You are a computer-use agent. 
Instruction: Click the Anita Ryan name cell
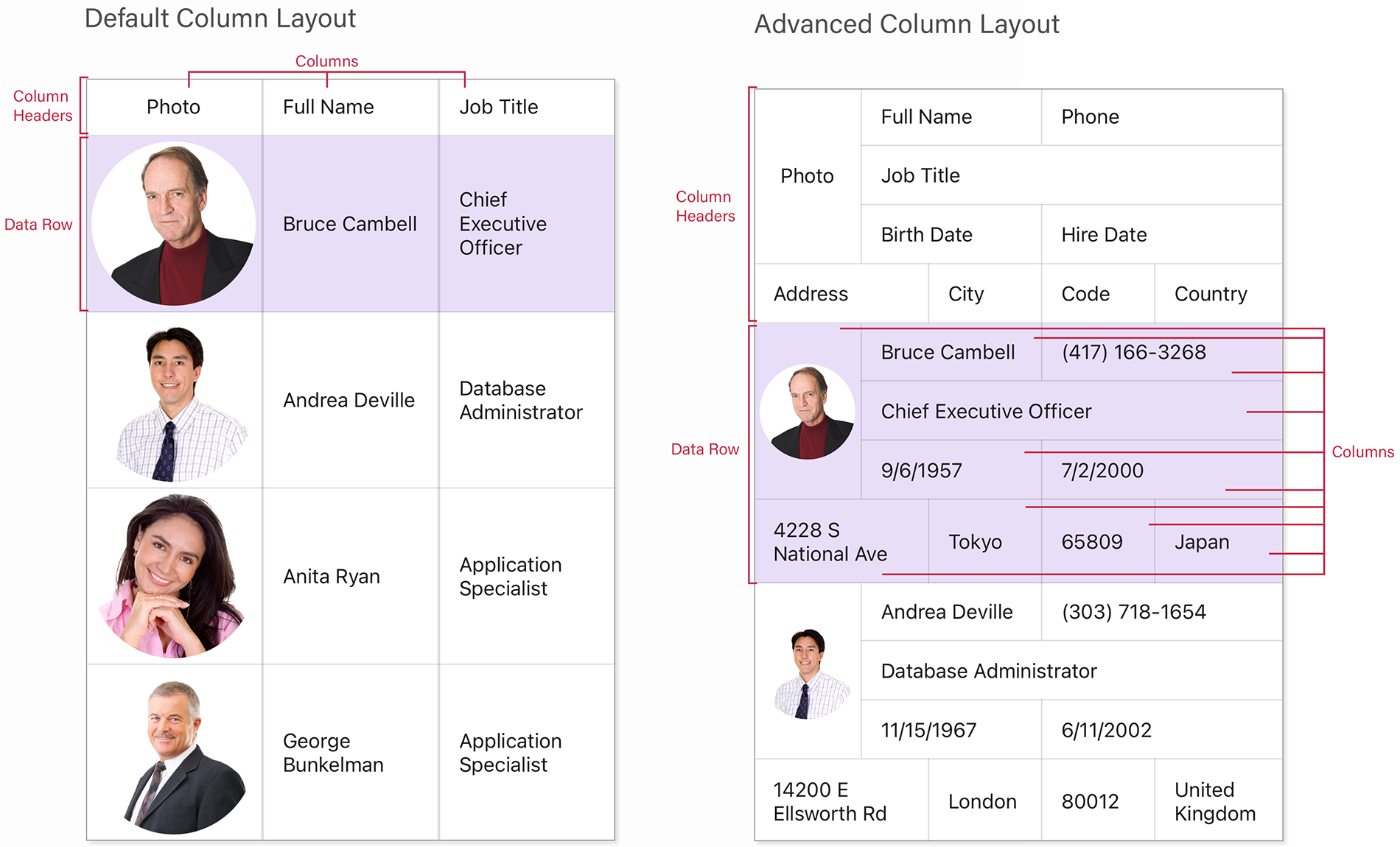click(x=332, y=577)
